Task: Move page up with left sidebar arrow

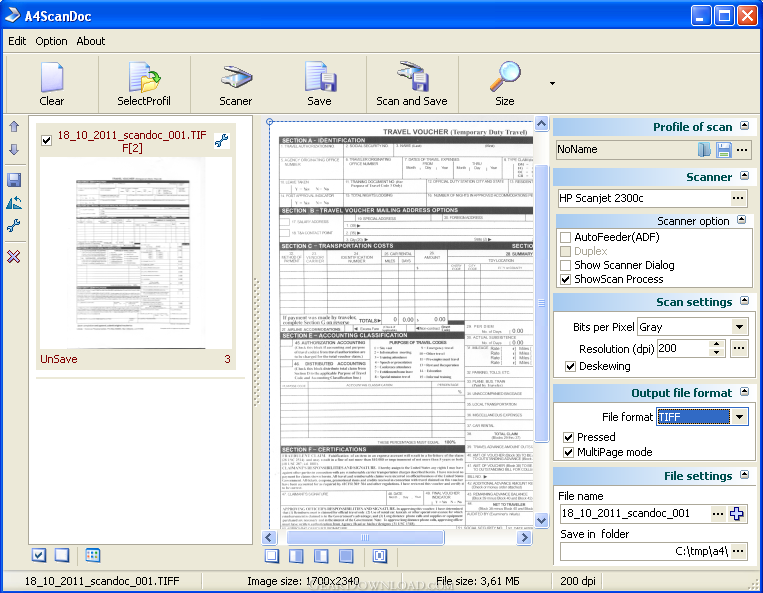Action: point(14,127)
